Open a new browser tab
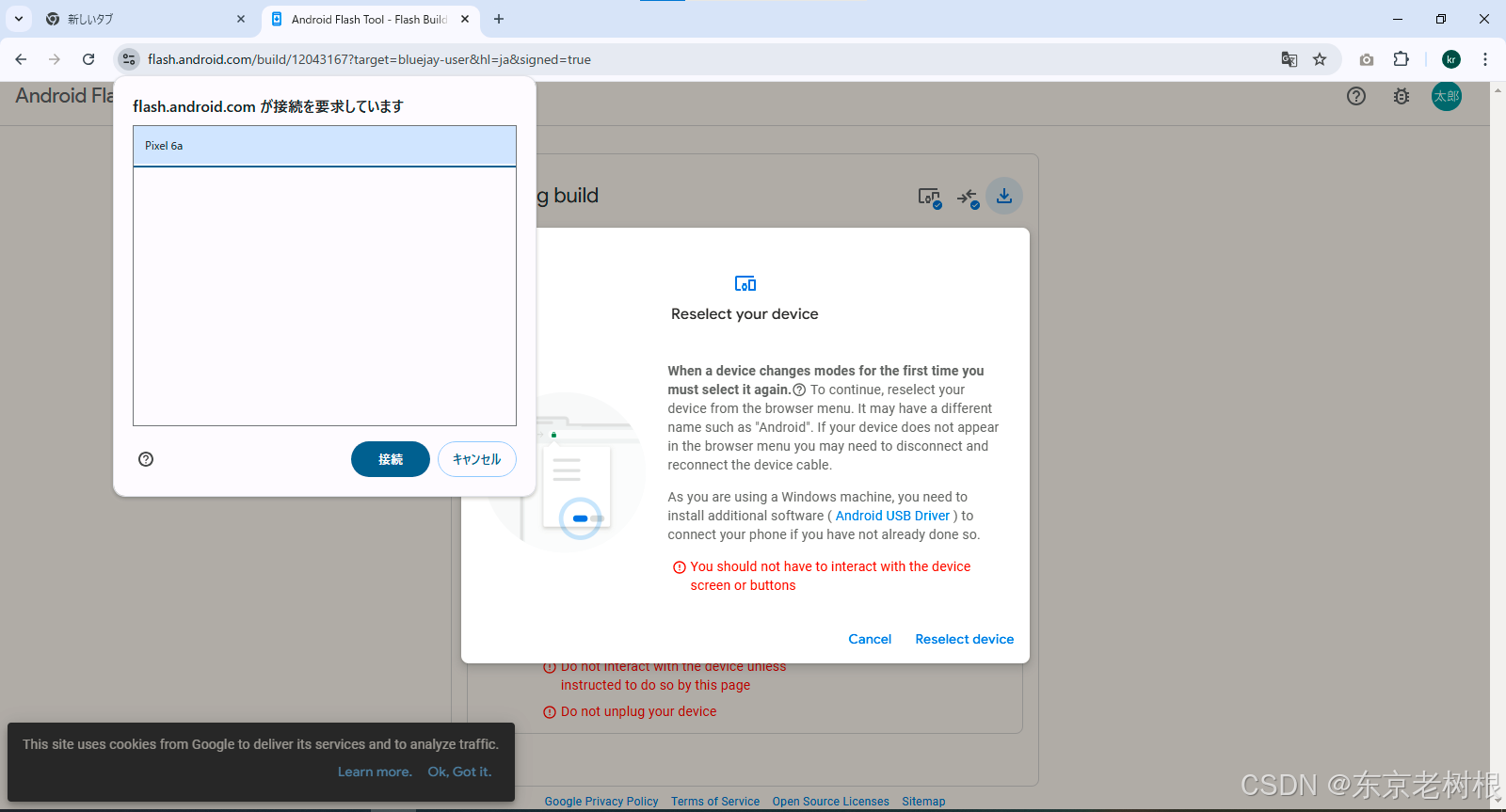The width and height of the screenshot is (1506, 812). [499, 19]
